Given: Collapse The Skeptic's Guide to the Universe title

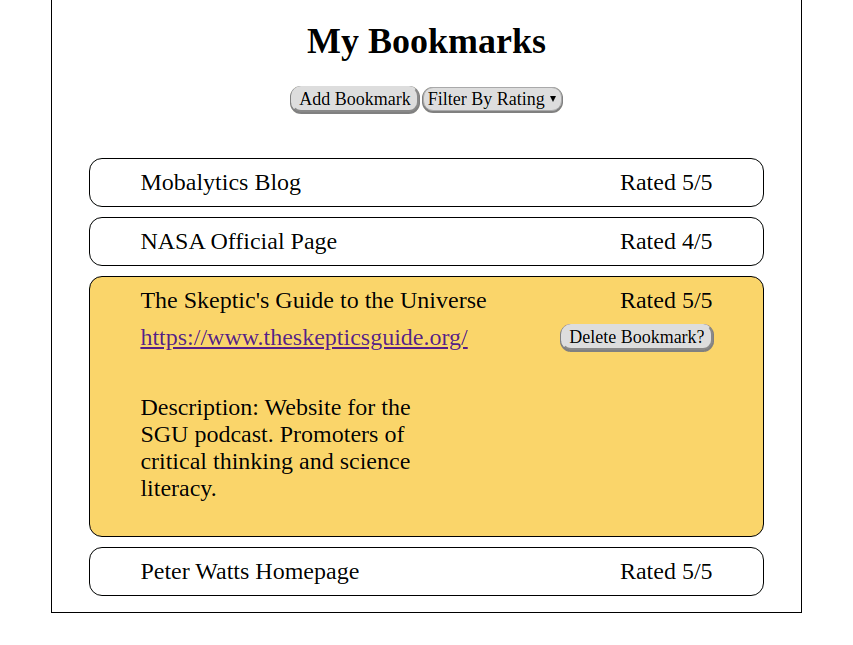Looking at the screenshot, I should coord(313,300).
